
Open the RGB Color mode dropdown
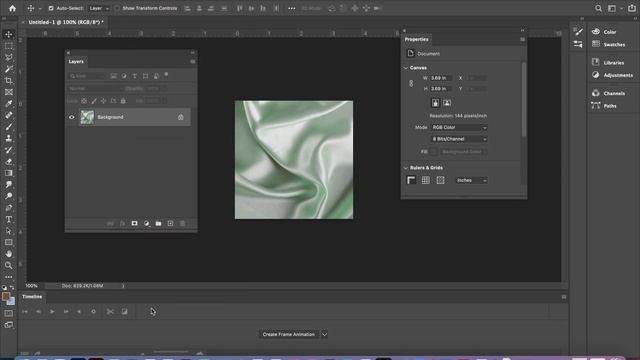459,127
